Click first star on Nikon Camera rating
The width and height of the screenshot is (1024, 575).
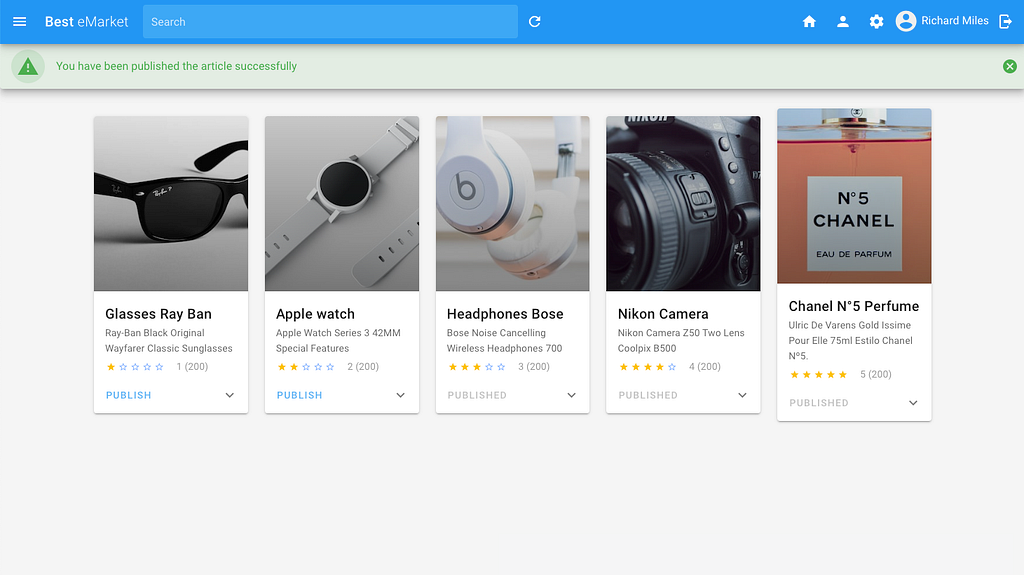pos(624,367)
